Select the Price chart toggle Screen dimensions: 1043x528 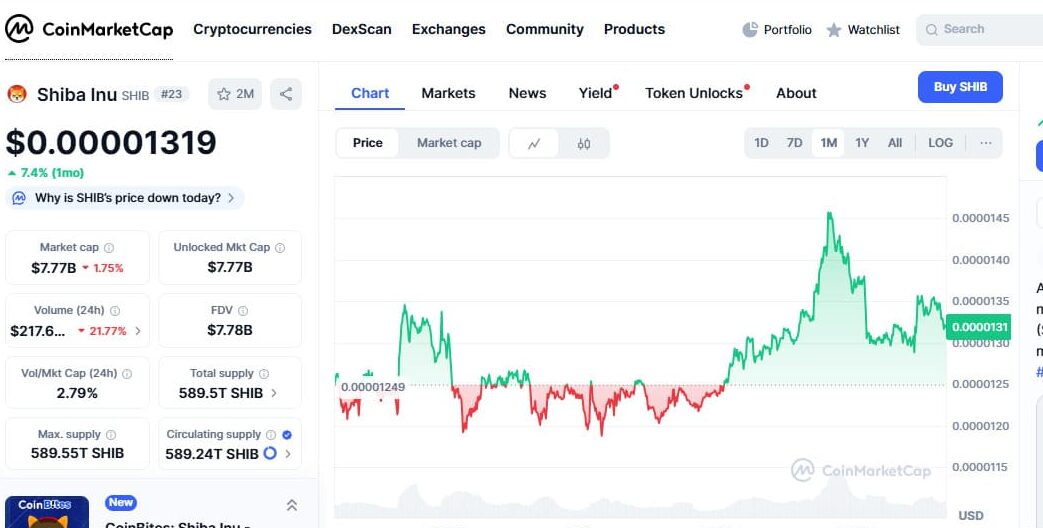(368, 143)
